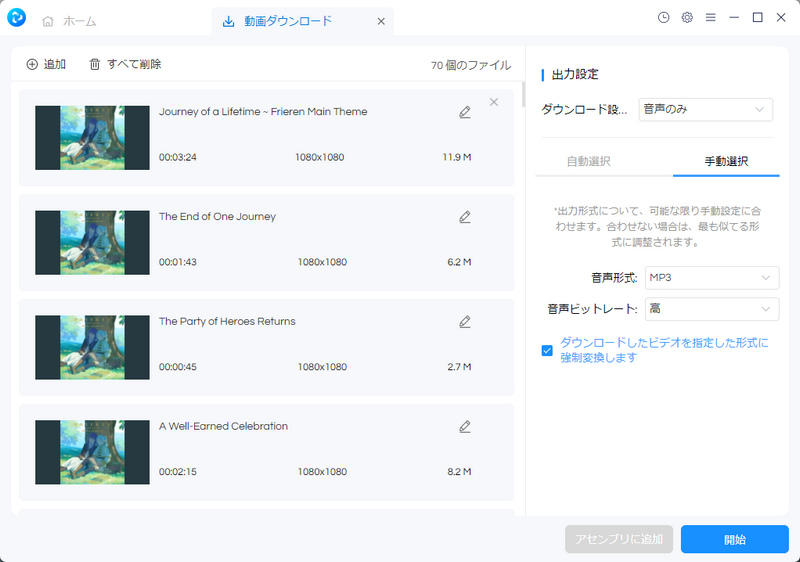Select The Party of Heroes Returns thumbnail
The height and width of the screenshot is (562, 800).
point(92,347)
